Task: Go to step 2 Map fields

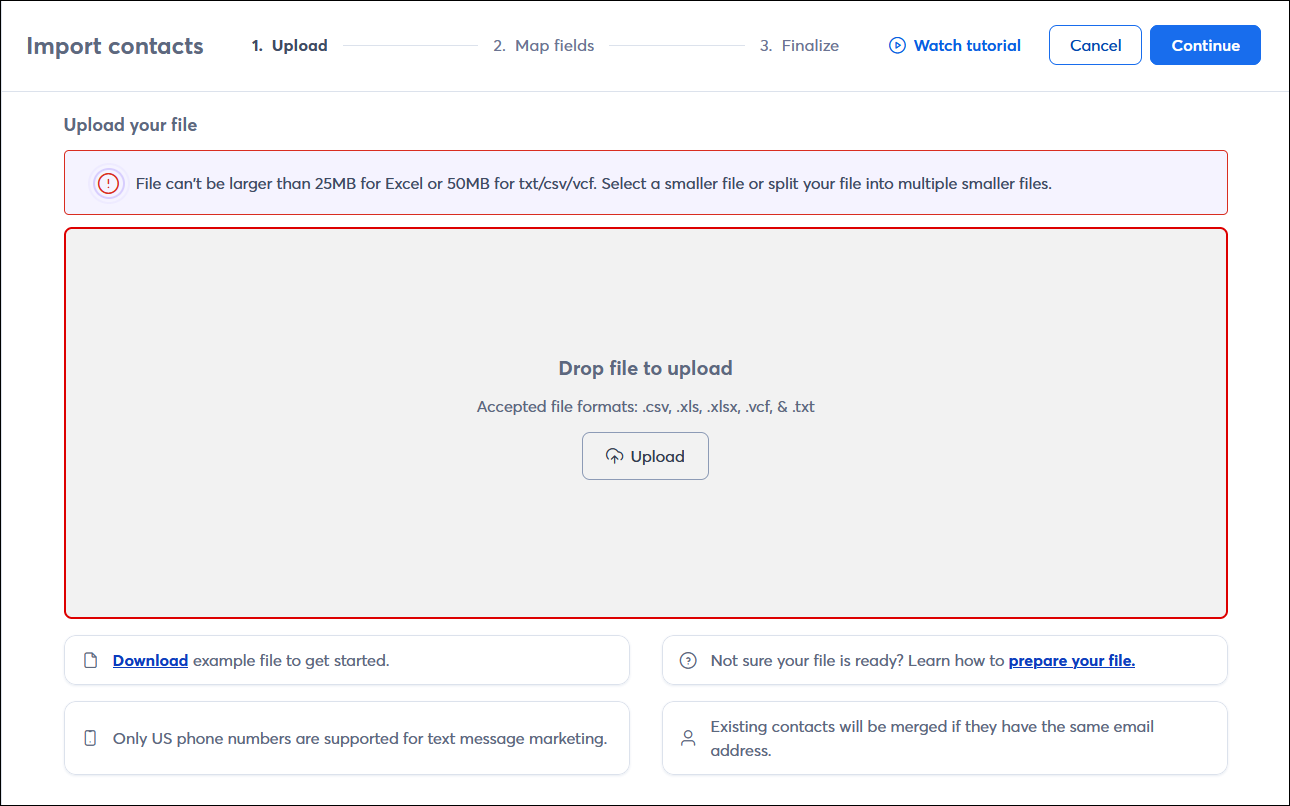Action: (x=544, y=45)
